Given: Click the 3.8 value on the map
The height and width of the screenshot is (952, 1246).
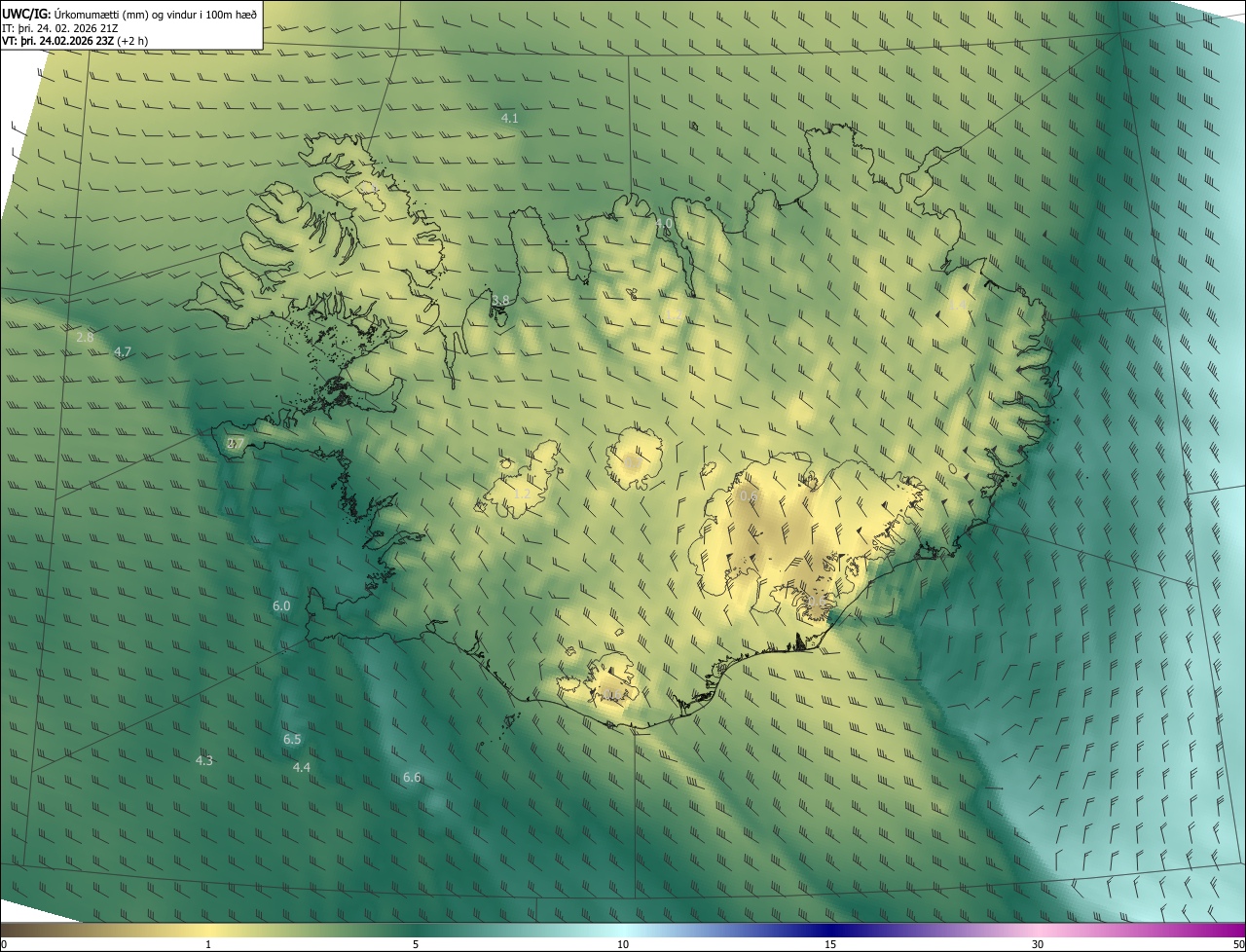Looking at the screenshot, I should [x=500, y=300].
